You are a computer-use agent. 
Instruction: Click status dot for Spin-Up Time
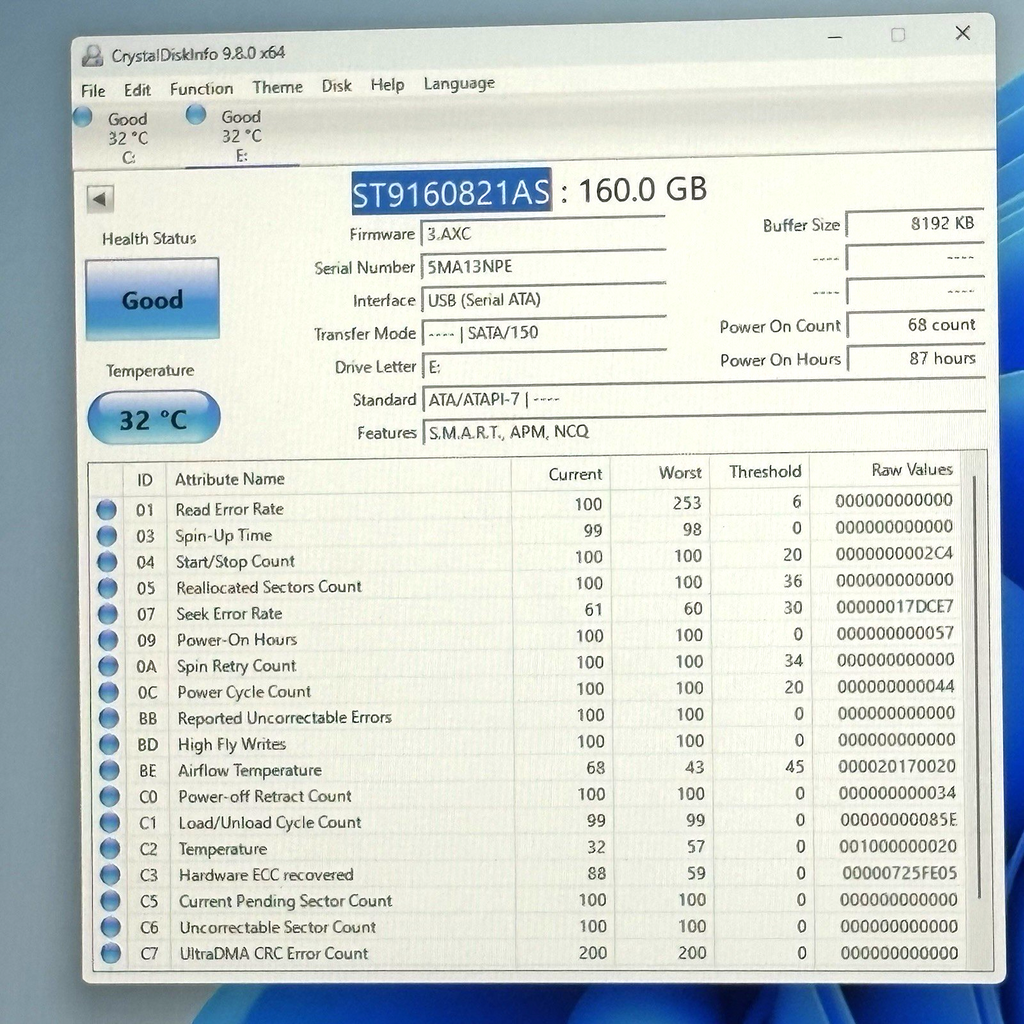coord(107,536)
